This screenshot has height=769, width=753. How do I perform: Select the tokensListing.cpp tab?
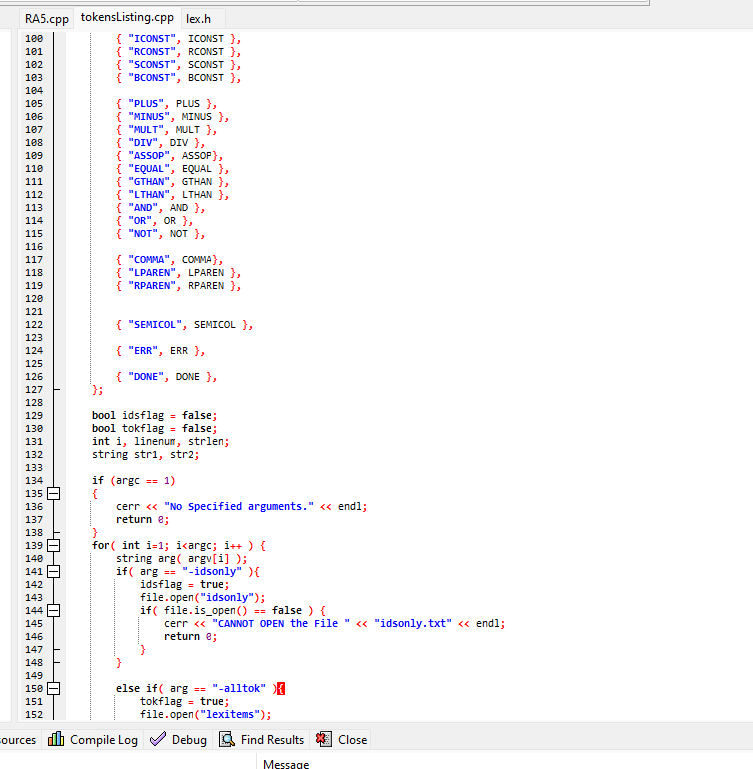(x=127, y=17)
